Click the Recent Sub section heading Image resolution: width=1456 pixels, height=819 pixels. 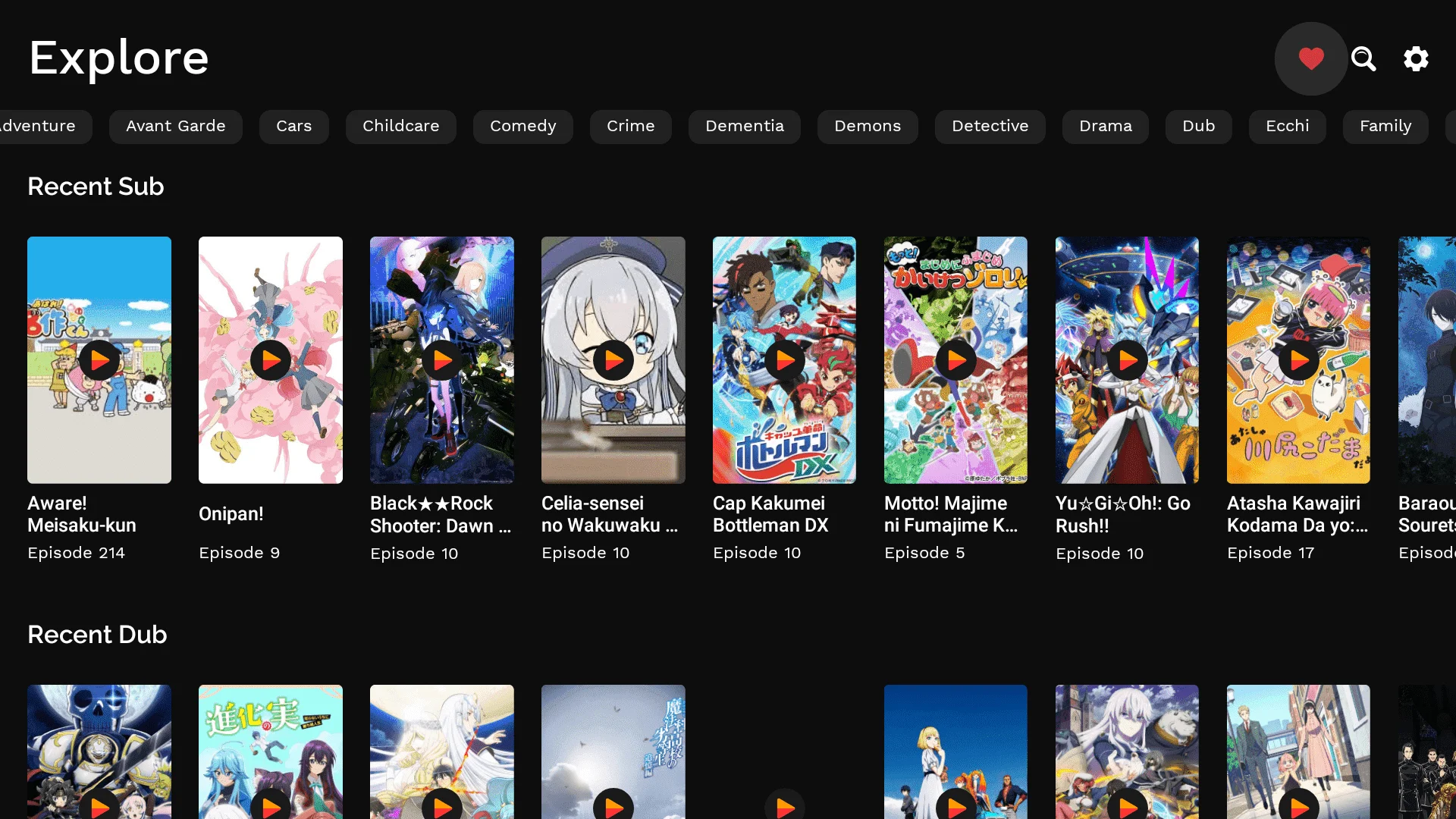96,187
